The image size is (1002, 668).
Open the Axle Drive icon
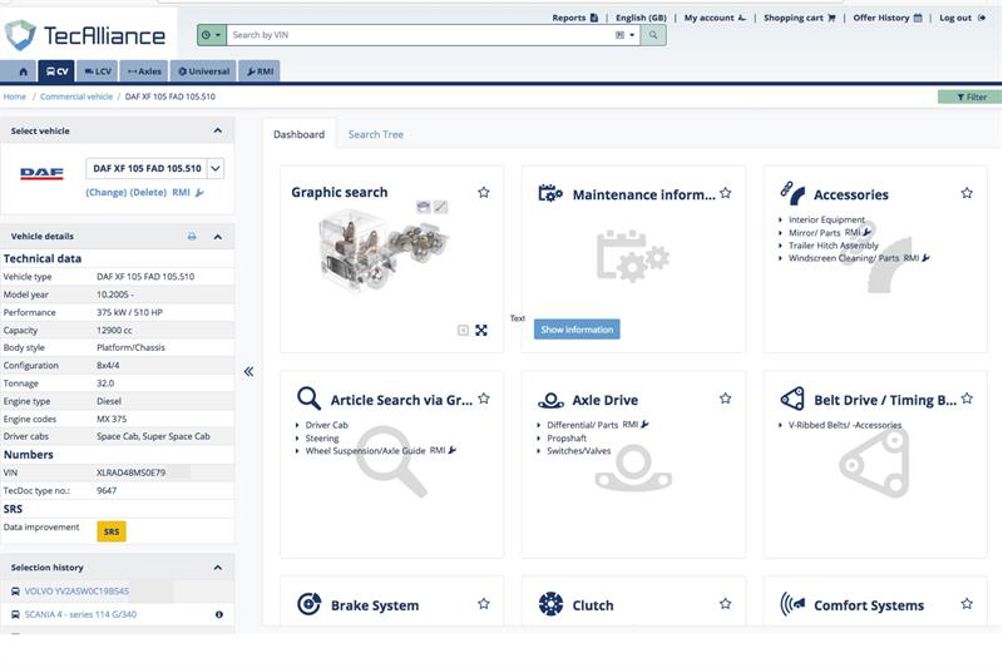pyautogui.click(x=551, y=400)
